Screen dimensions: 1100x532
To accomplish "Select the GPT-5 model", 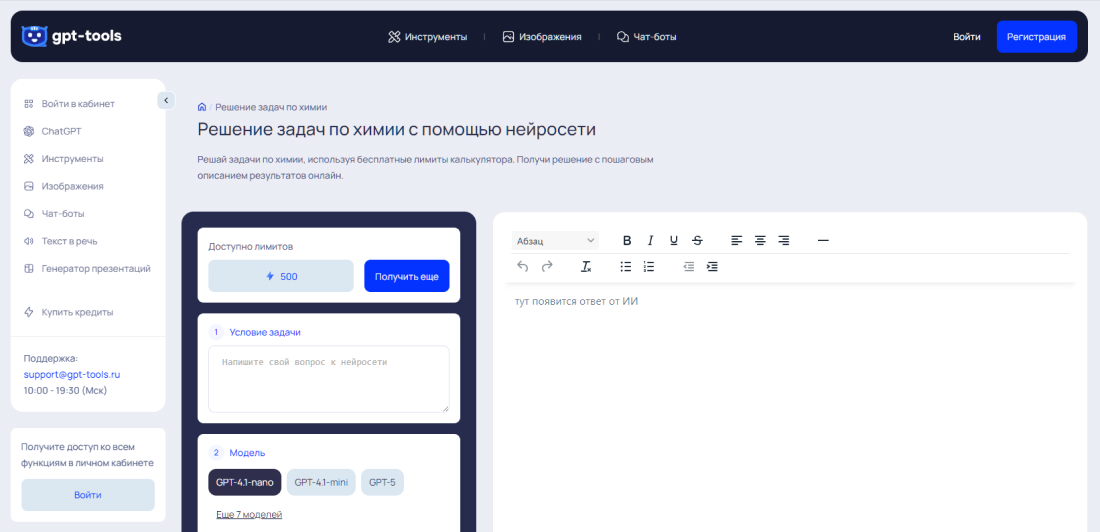I will 382,482.
